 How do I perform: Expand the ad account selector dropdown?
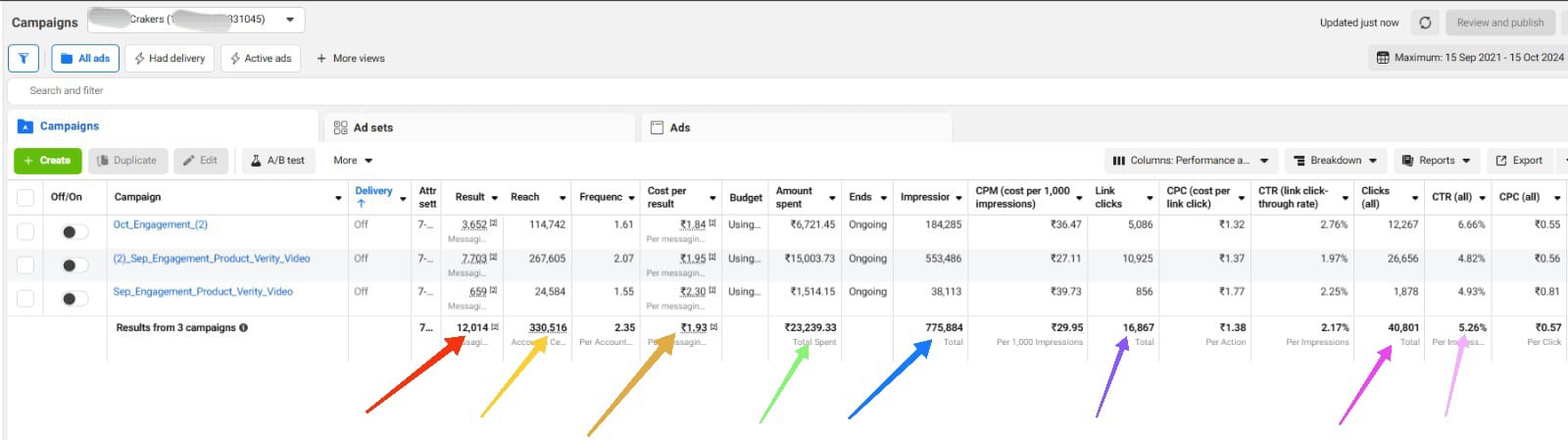tap(290, 20)
